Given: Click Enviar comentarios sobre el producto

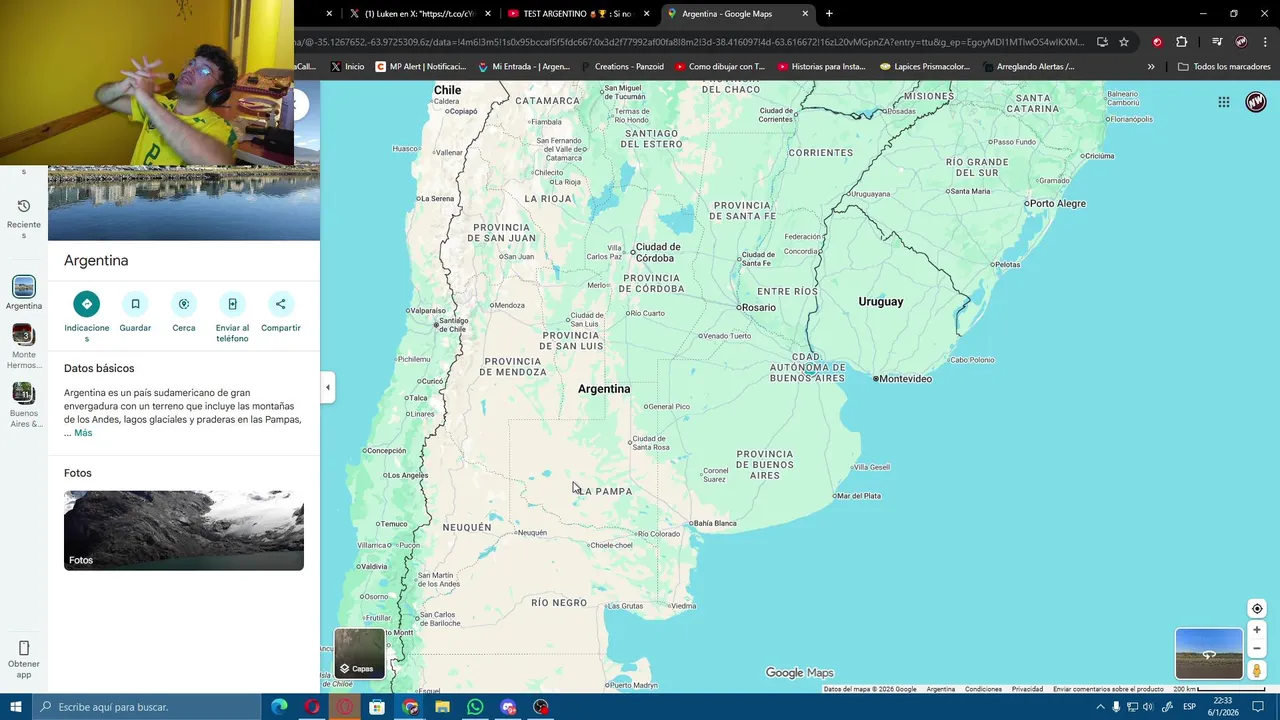Looking at the screenshot, I should (x=1108, y=689).
